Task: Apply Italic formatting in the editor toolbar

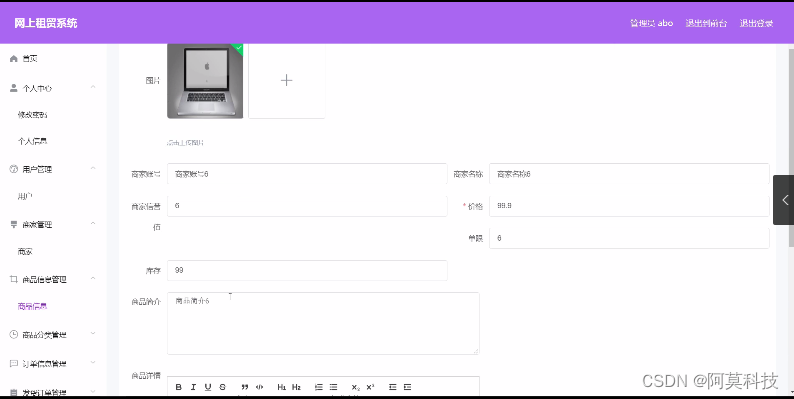Action: pos(193,387)
